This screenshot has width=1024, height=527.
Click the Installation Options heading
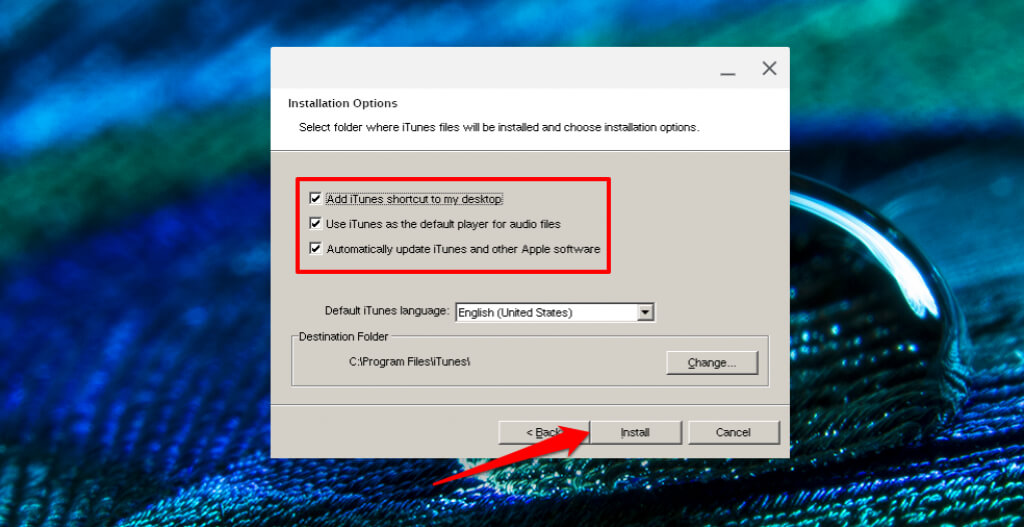(x=343, y=103)
